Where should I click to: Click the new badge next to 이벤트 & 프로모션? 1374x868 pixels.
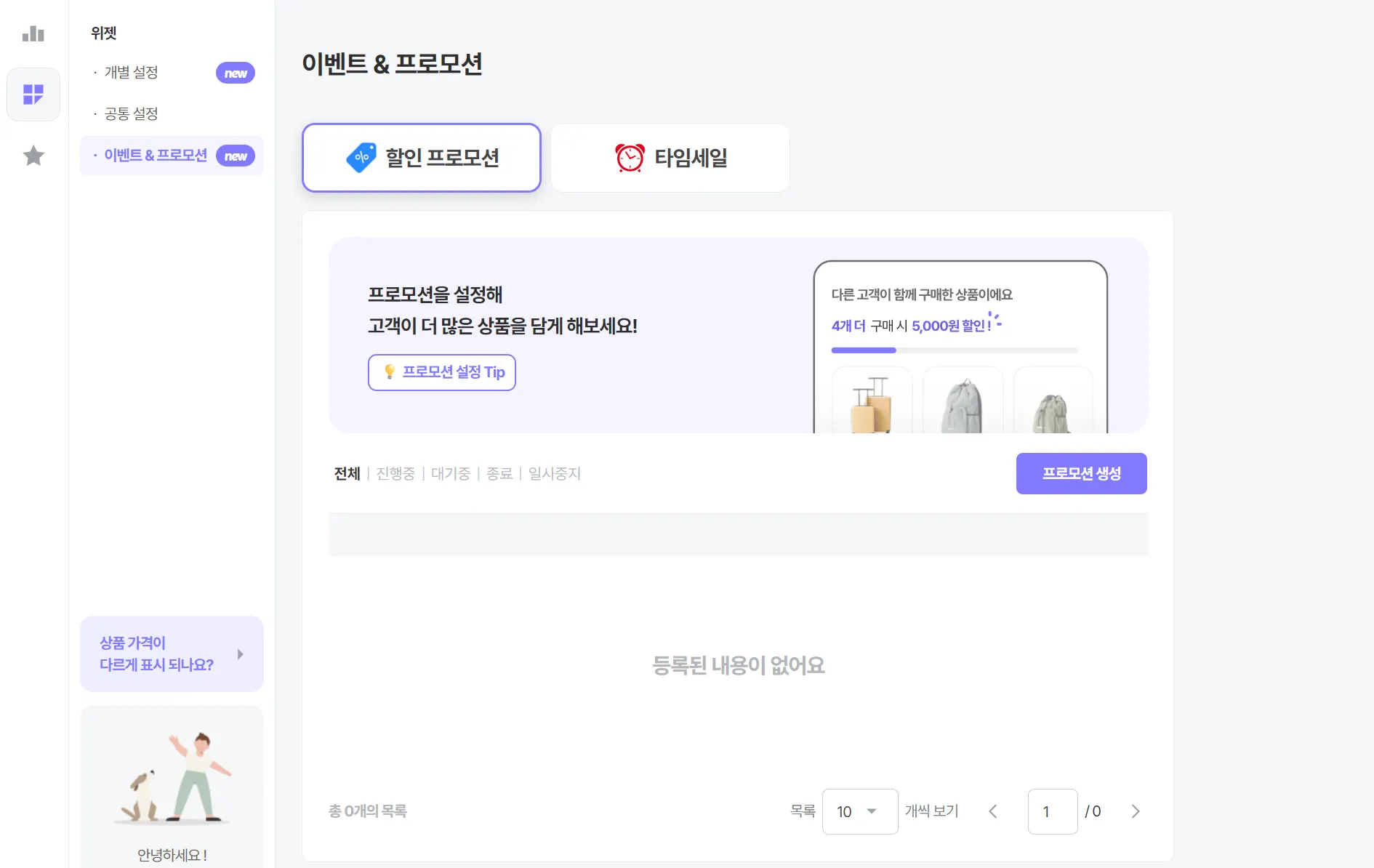[236, 156]
